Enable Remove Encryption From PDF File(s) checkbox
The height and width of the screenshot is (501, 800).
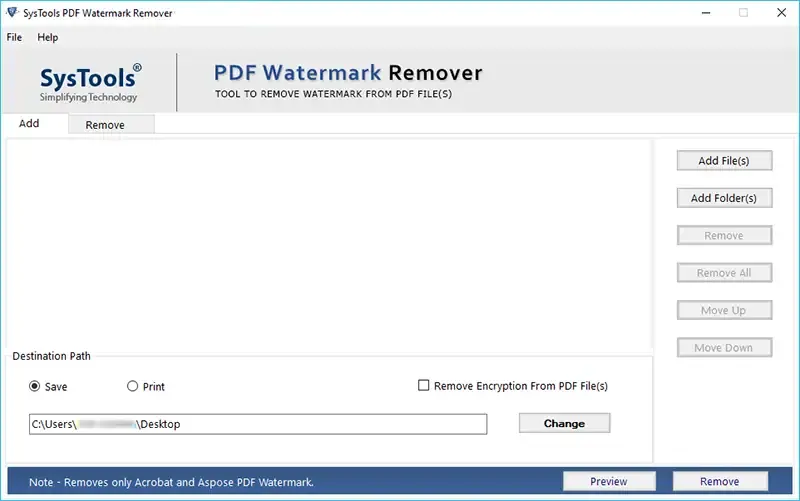tap(423, 385)
